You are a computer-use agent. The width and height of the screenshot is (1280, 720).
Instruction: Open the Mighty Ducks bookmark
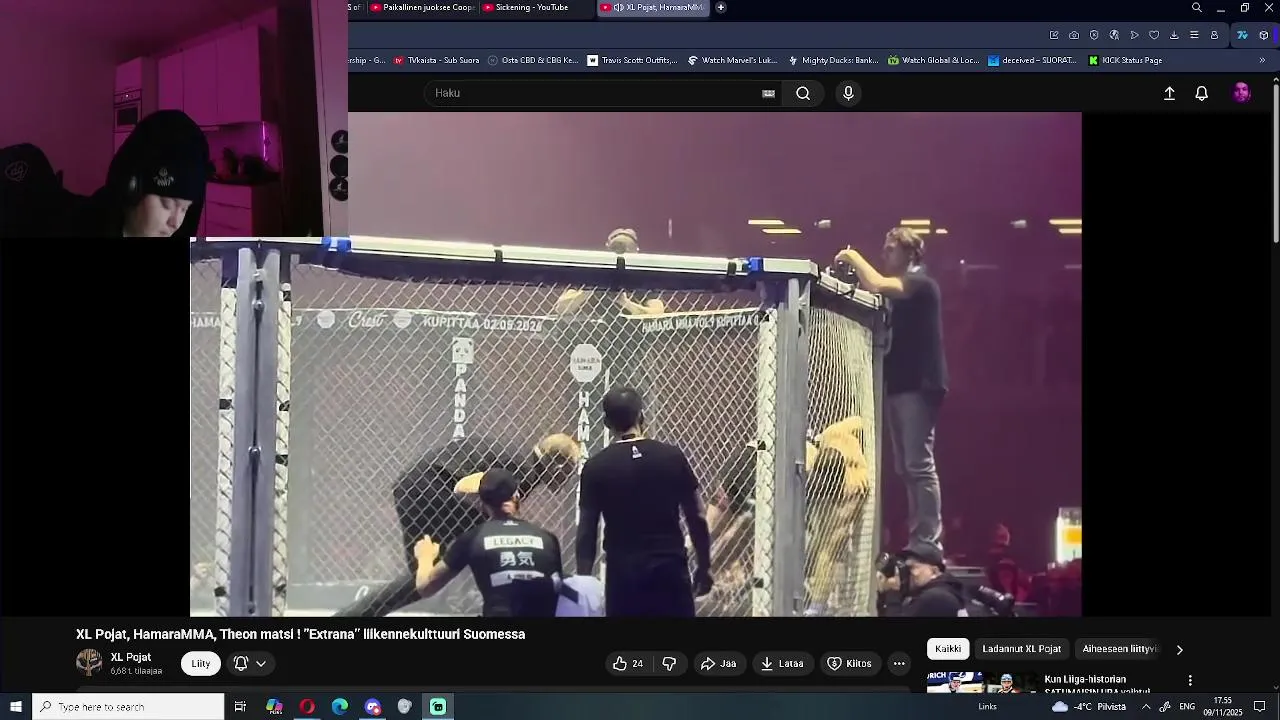pos(833,60)
